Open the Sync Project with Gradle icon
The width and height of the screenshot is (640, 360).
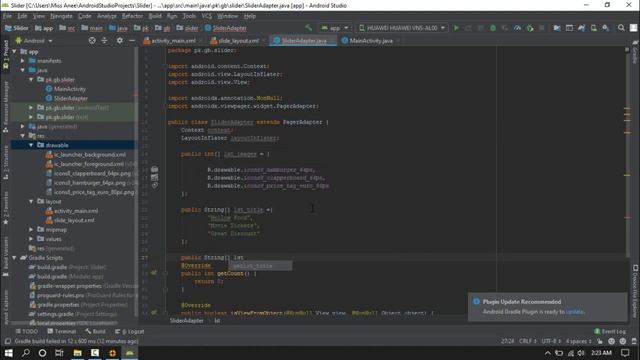pos(581,28)
